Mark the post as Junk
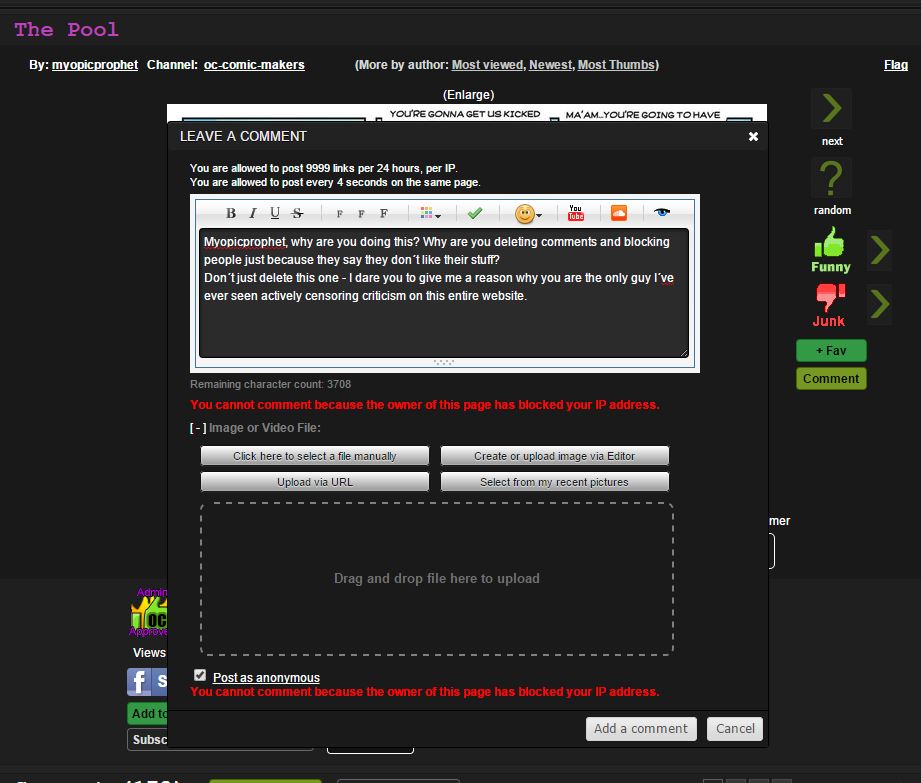The height and width of the screenshot is (783, 921). pyautogui.click(x=829, y=304)
